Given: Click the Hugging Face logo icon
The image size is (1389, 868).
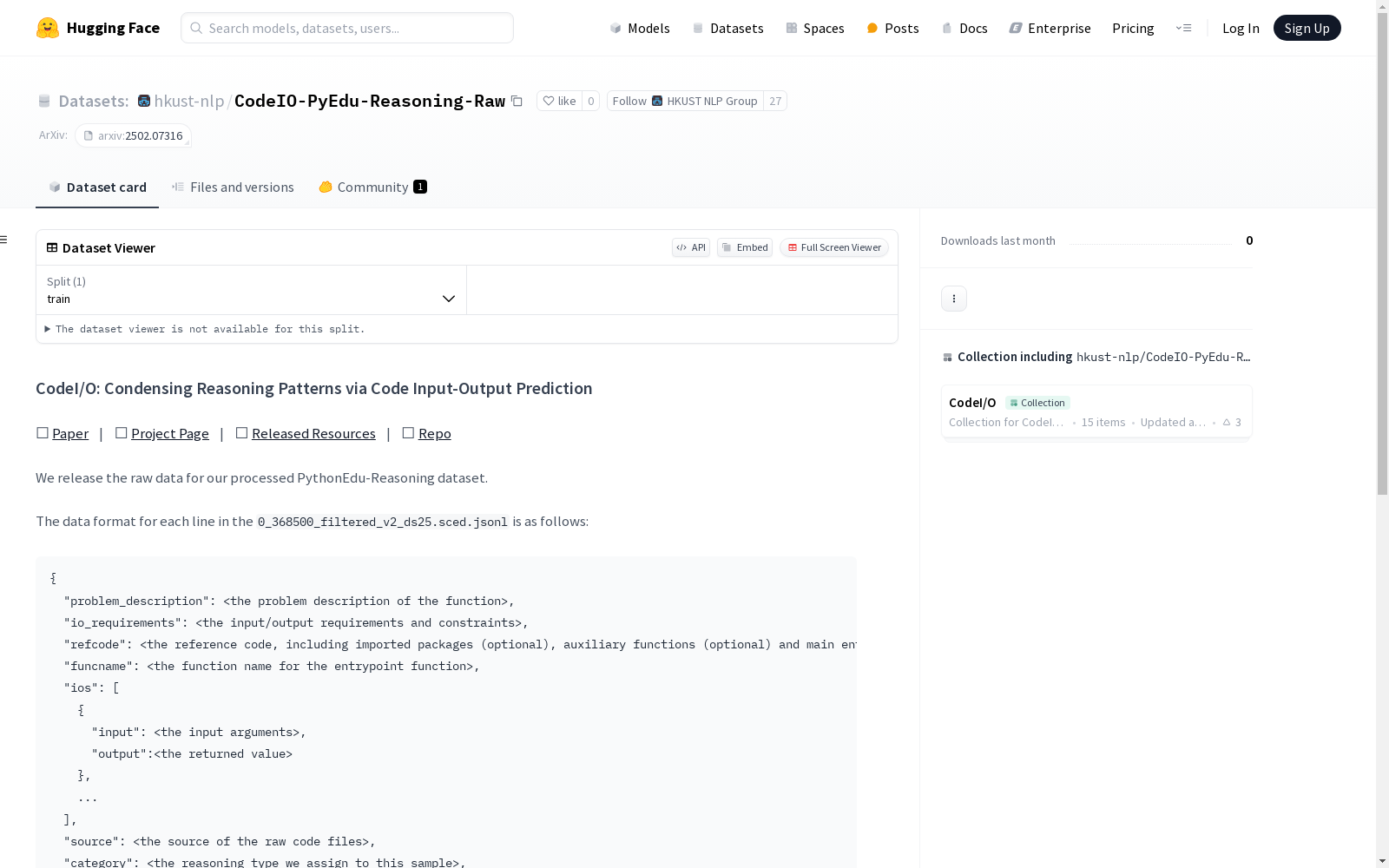Looking at the screenshot, I should click(48, 28).
